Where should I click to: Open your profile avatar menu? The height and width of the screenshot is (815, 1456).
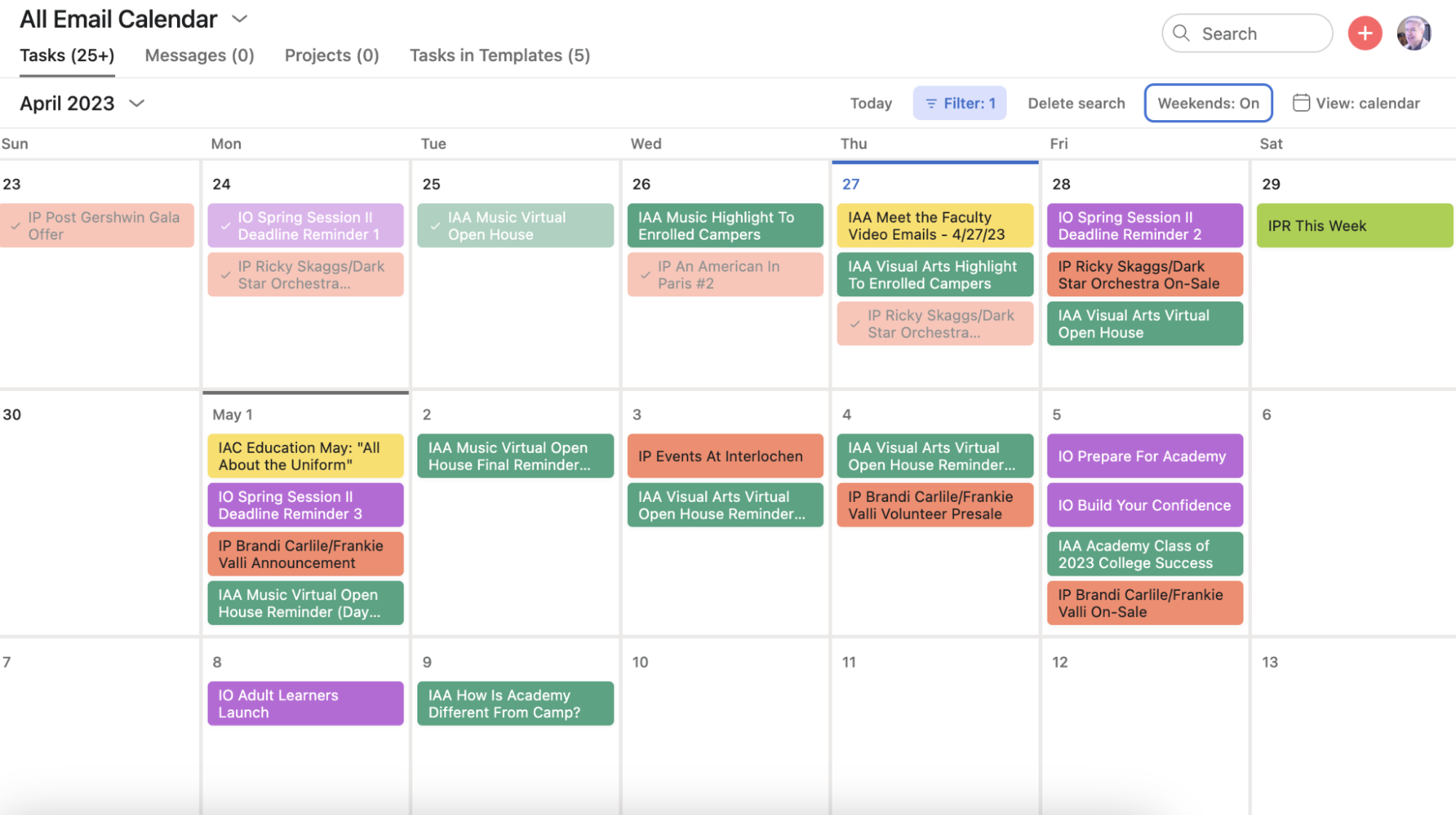[1414, 33]
